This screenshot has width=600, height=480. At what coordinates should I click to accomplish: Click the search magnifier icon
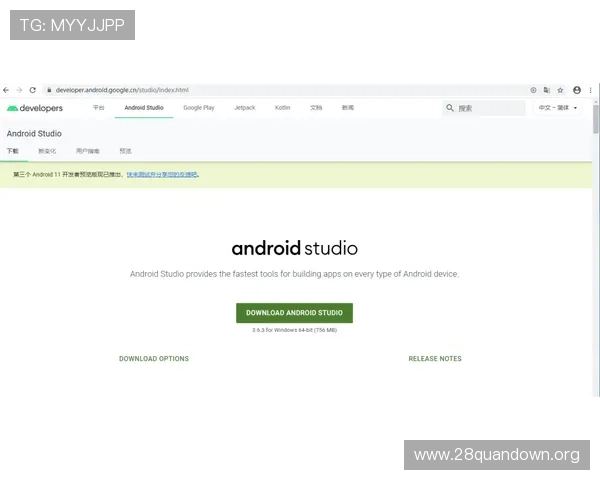tap(451, 108)
